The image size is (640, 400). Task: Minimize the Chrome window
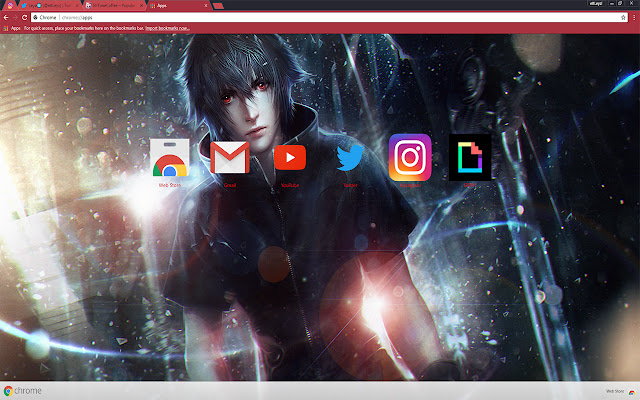point(612,3)
